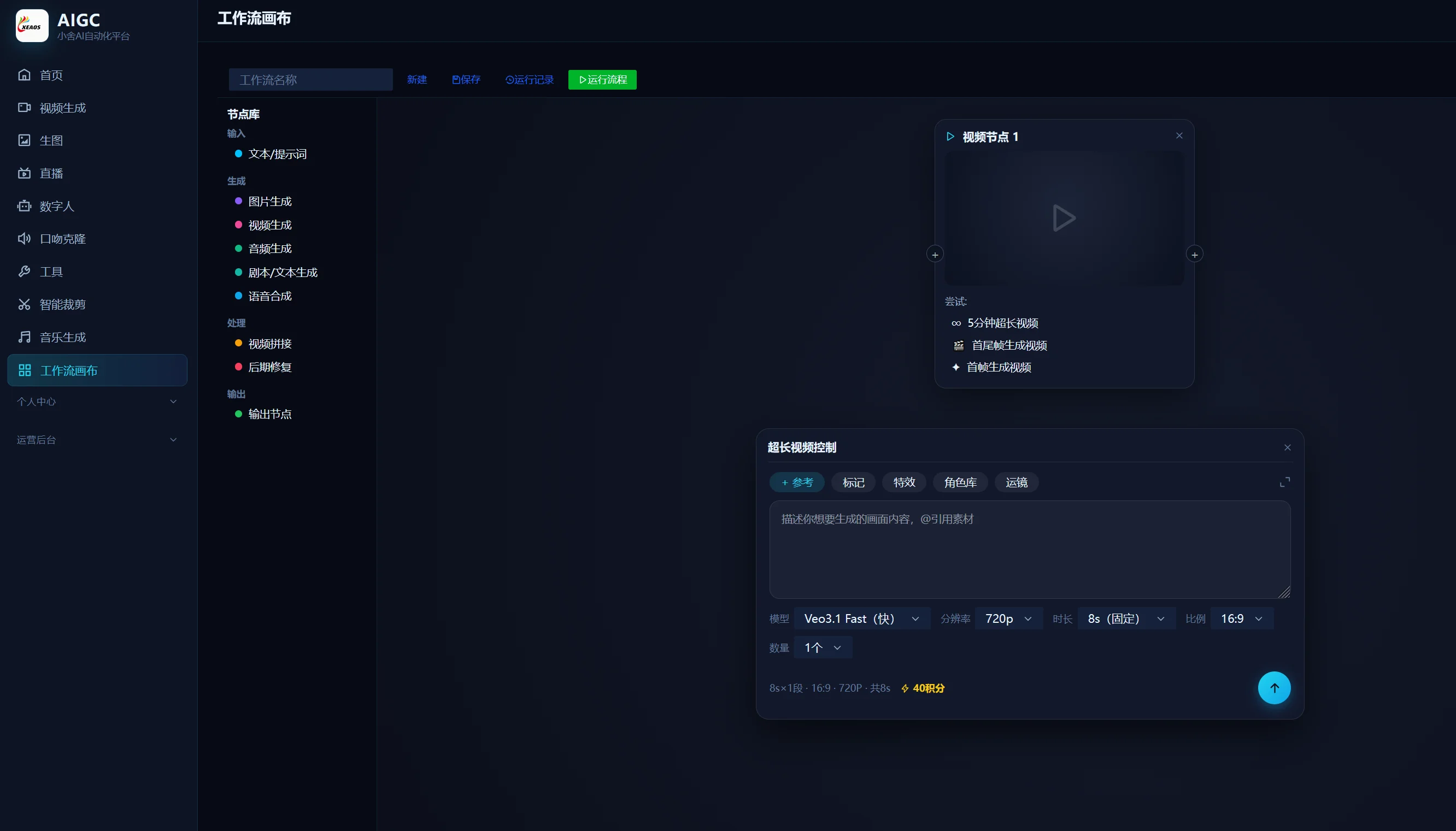The height and width of the screenshot is (831, 1456).
Task: Save the workflow with 保存
Action: pyautogui.click(x=466, y=80)
